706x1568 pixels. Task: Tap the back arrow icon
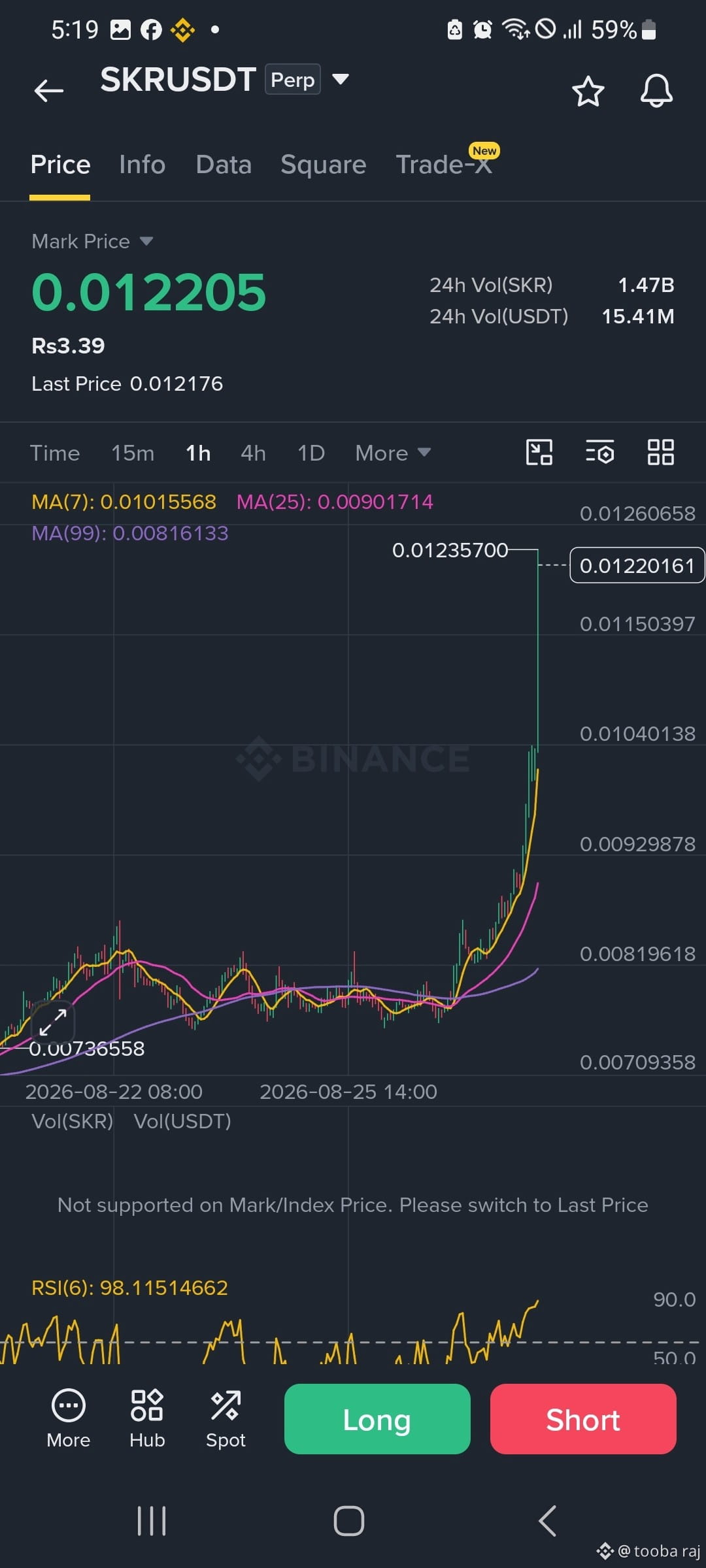click(49, 90)
